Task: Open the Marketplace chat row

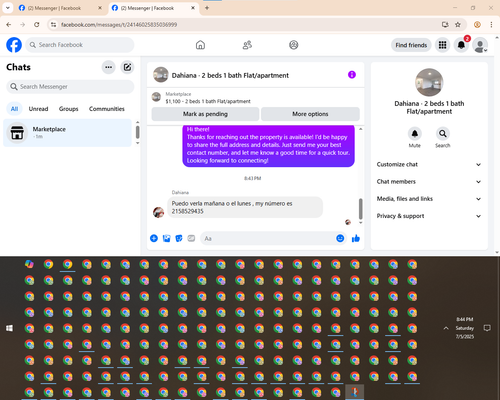Action: click(67, 133)
